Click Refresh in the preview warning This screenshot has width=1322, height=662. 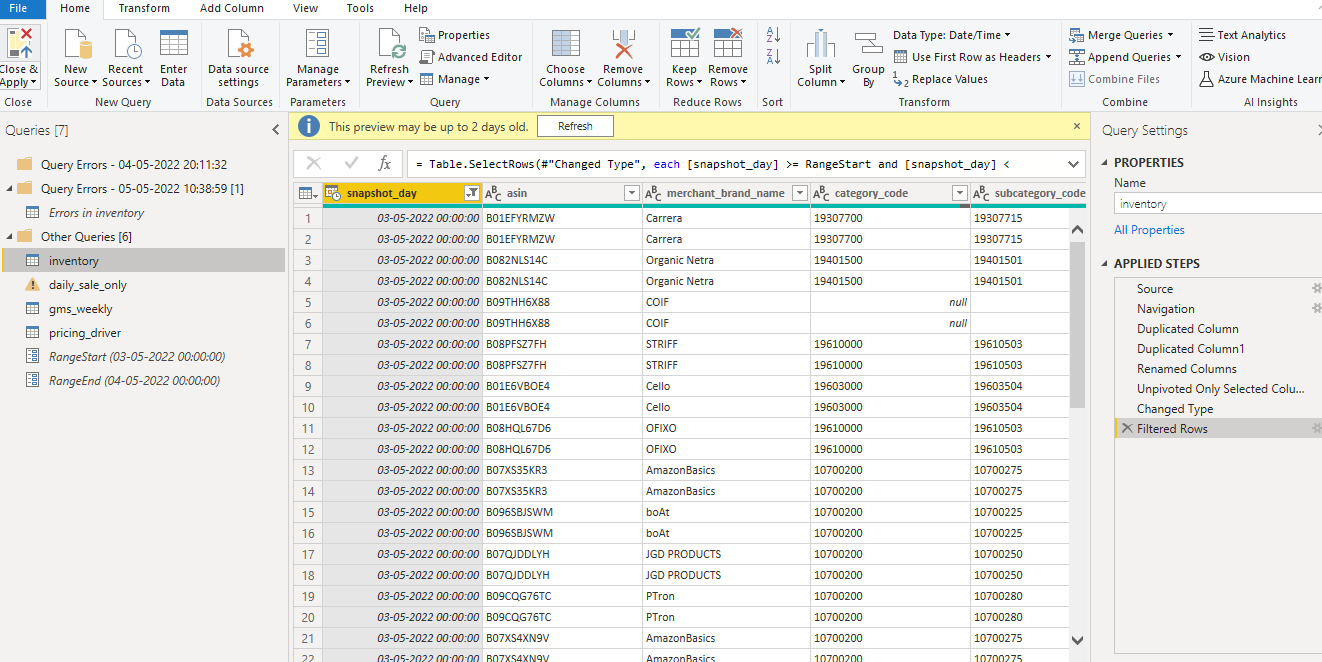tap(575, 126)
